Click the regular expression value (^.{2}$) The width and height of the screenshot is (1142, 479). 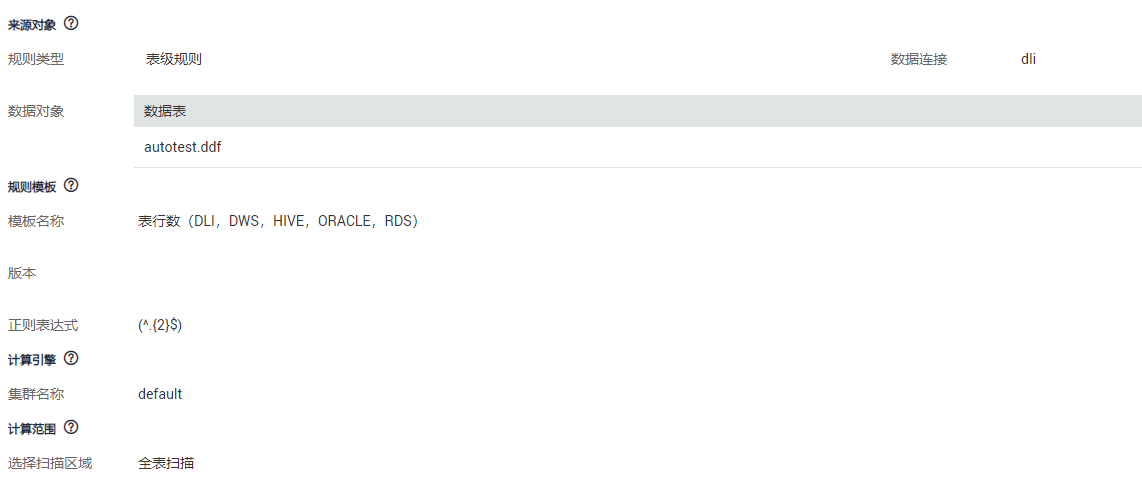click(160, 325)
